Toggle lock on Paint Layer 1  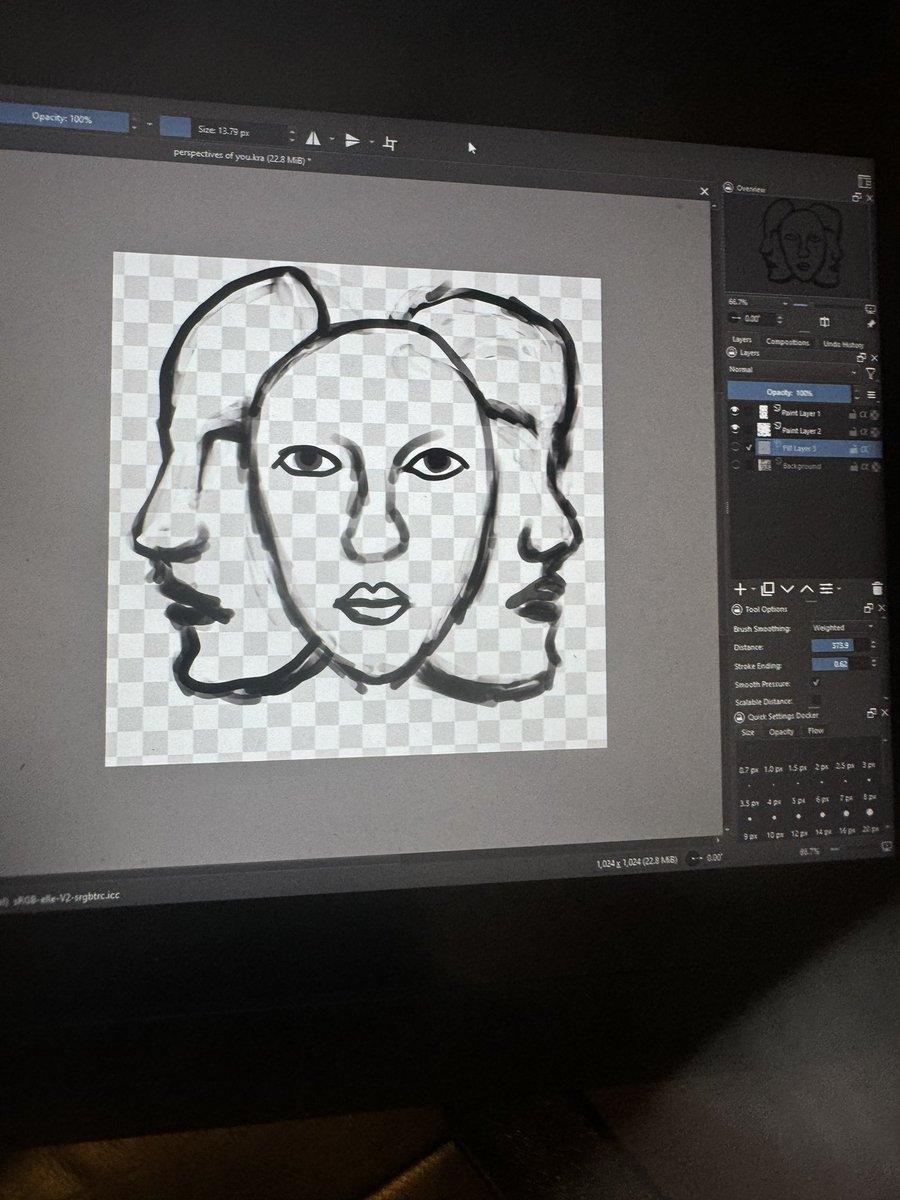tap(852, 414)
